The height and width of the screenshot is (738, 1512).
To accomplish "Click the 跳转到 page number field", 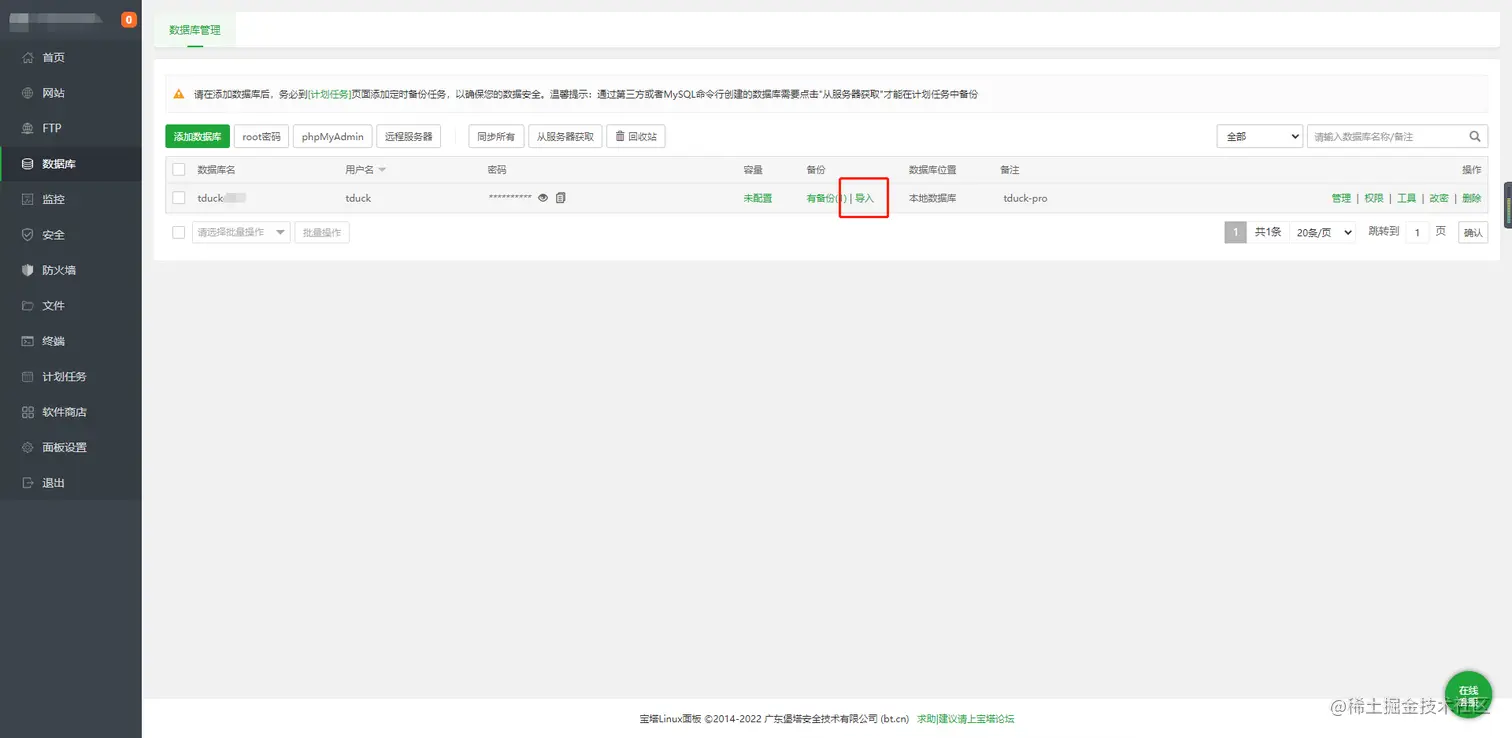I will (1417, 232).
